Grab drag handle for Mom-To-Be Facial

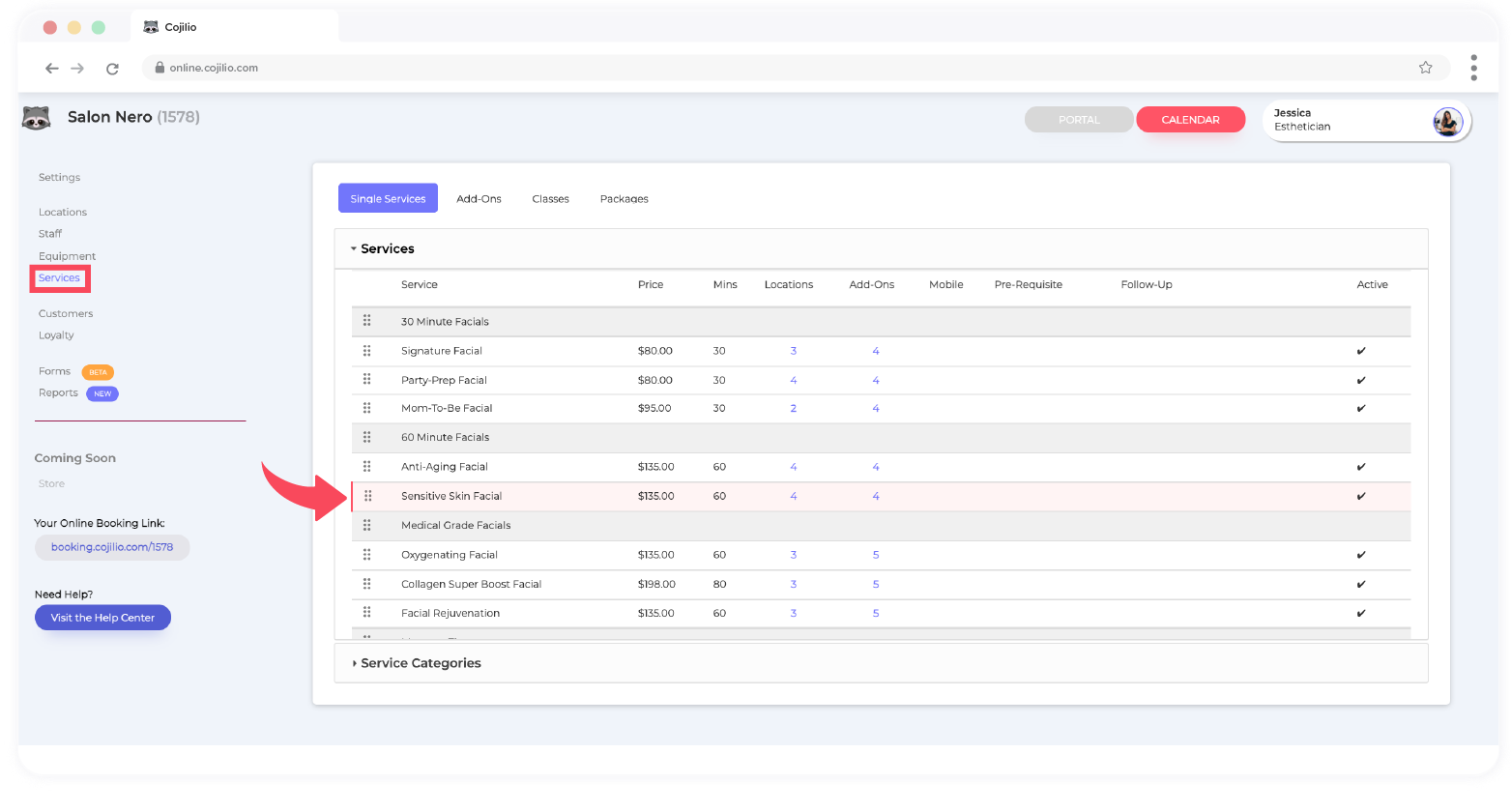367,408
